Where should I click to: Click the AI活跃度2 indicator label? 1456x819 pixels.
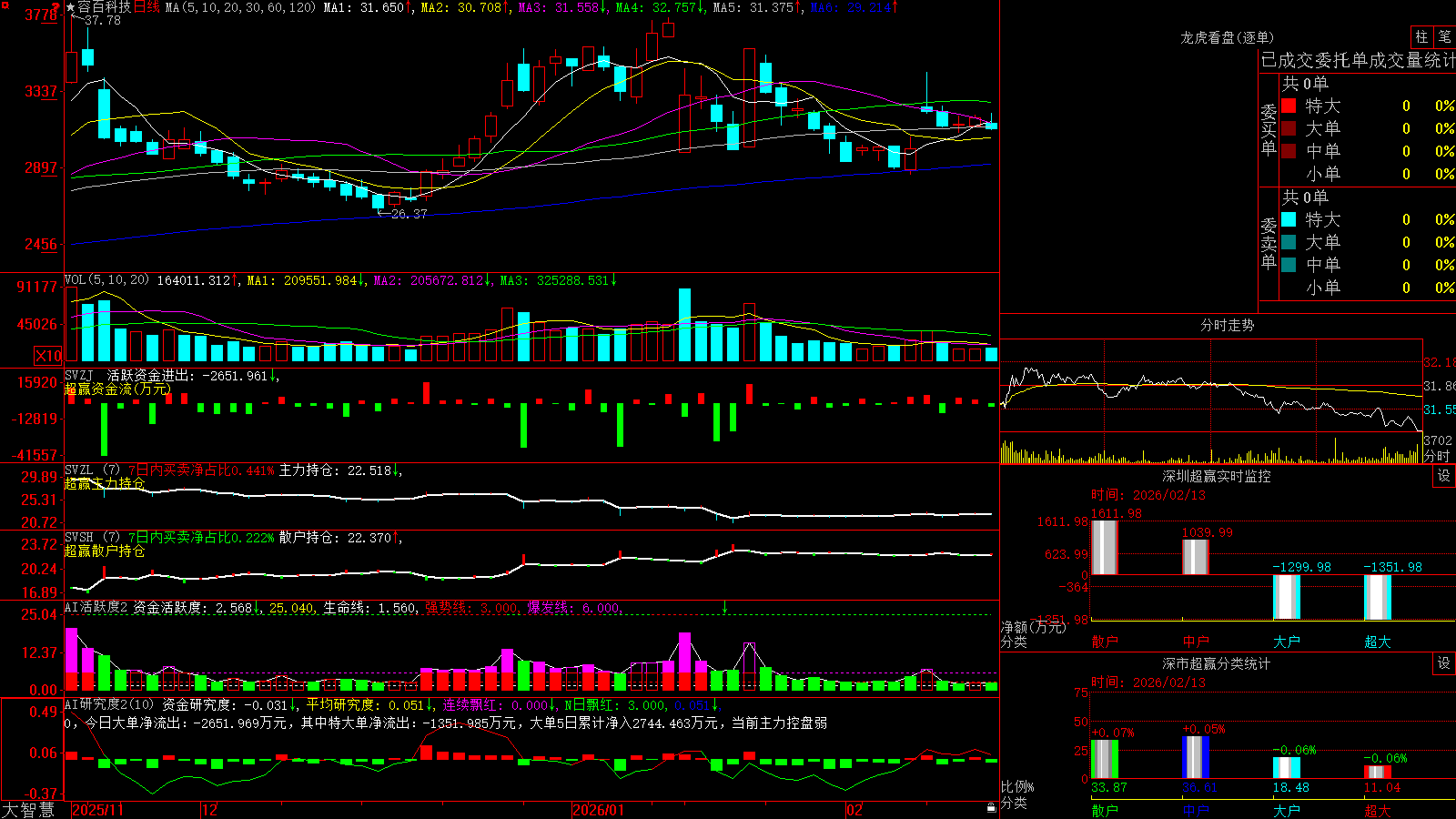pos(96,607)
